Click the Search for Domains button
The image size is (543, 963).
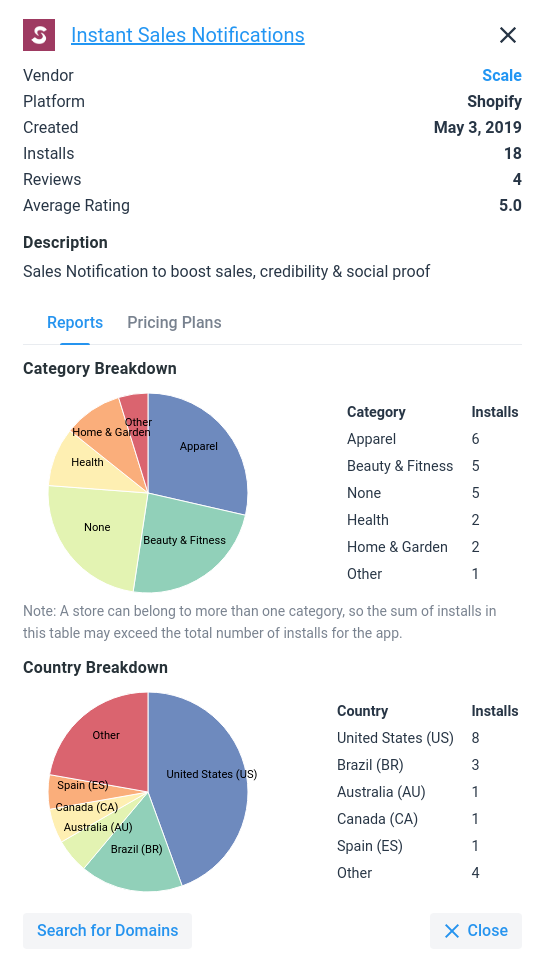107,930
